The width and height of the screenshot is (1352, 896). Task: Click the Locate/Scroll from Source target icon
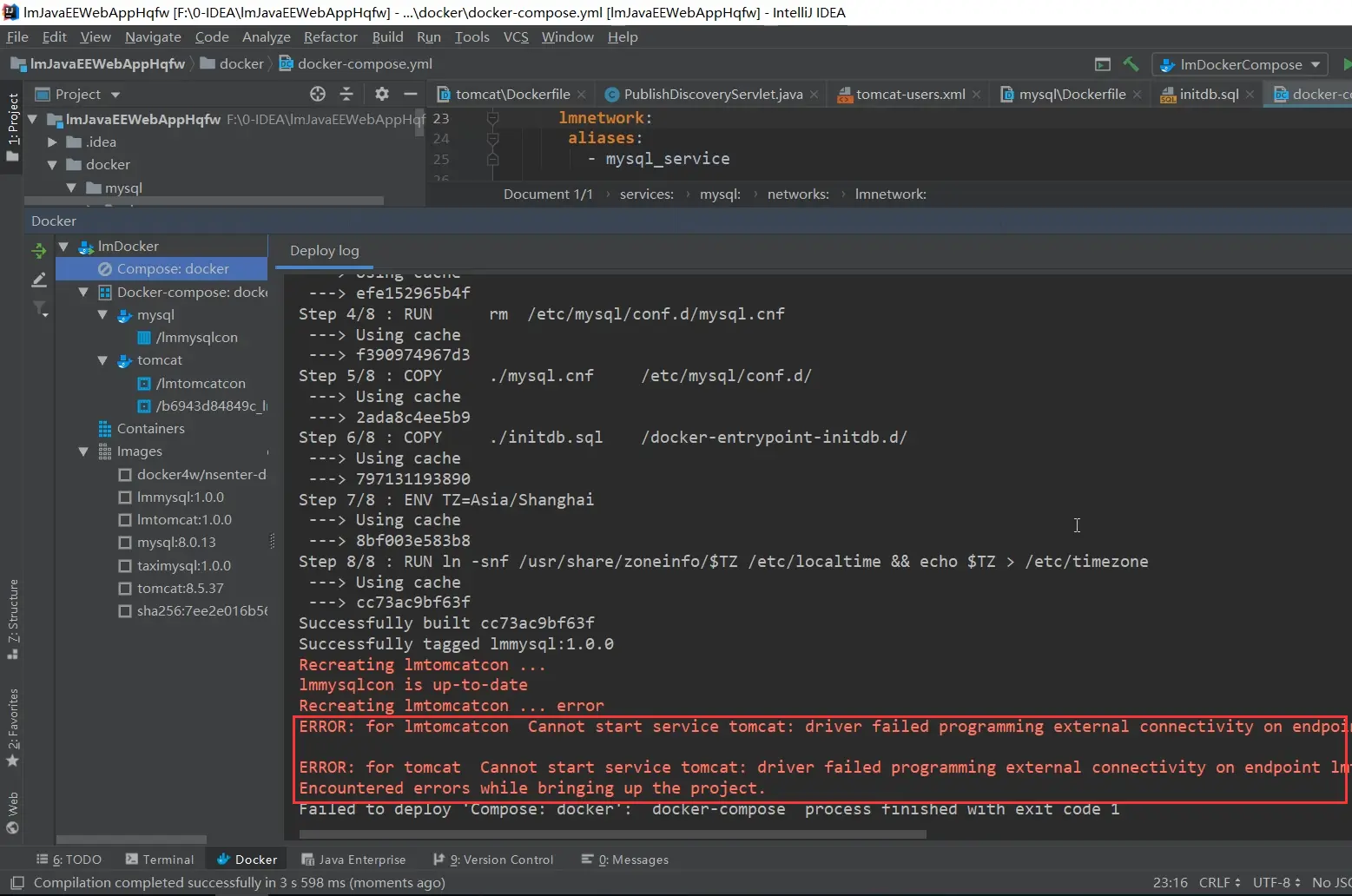pyautogui.click(x=318, y=94)
